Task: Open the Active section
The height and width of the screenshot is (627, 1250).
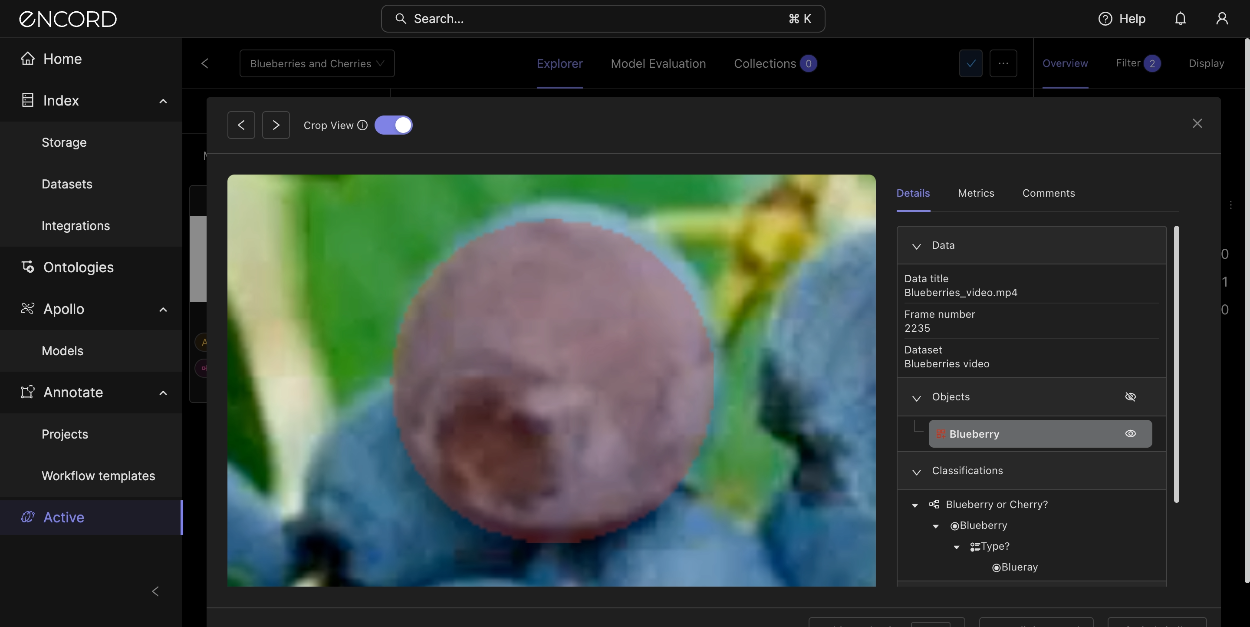Action: [91, 517]
